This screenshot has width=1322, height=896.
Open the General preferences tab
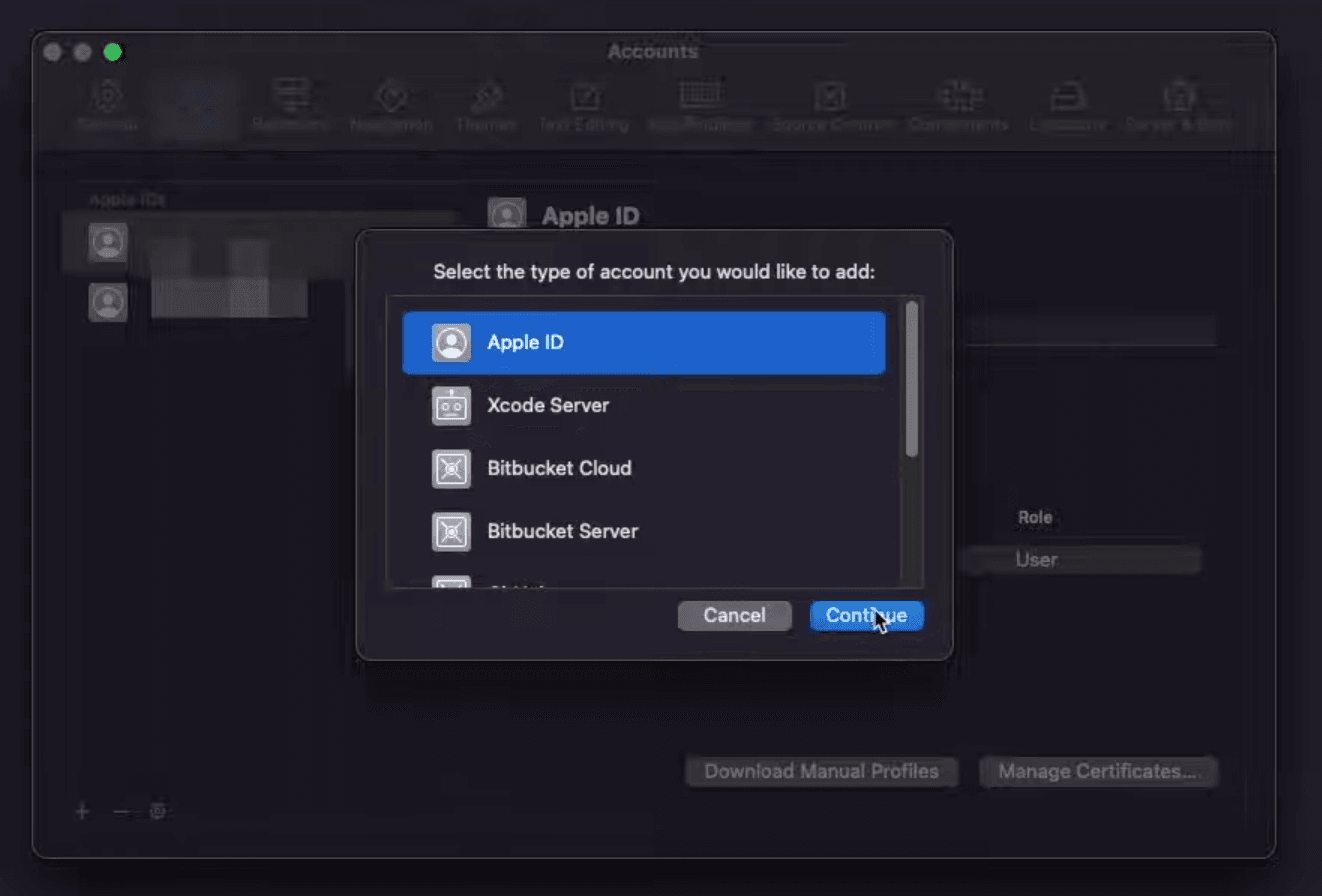coord(105,106)
